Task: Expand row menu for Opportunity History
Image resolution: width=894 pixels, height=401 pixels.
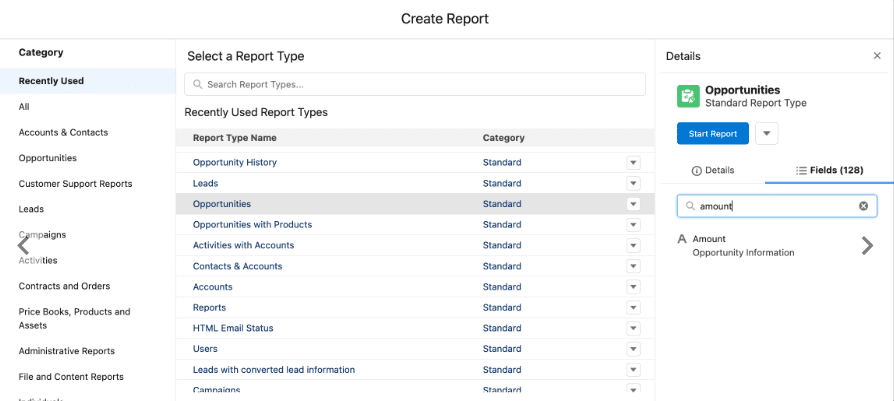Action: [633, 162]
